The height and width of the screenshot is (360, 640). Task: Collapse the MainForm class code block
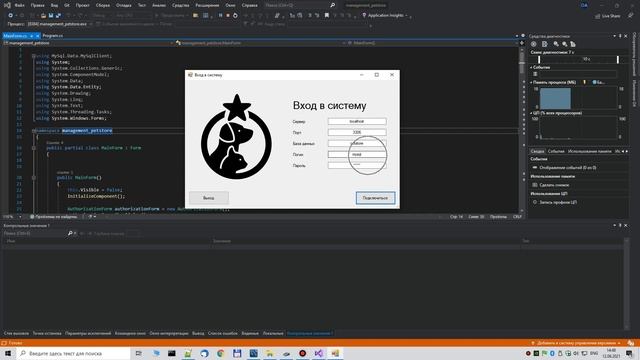tap(33, 148)
